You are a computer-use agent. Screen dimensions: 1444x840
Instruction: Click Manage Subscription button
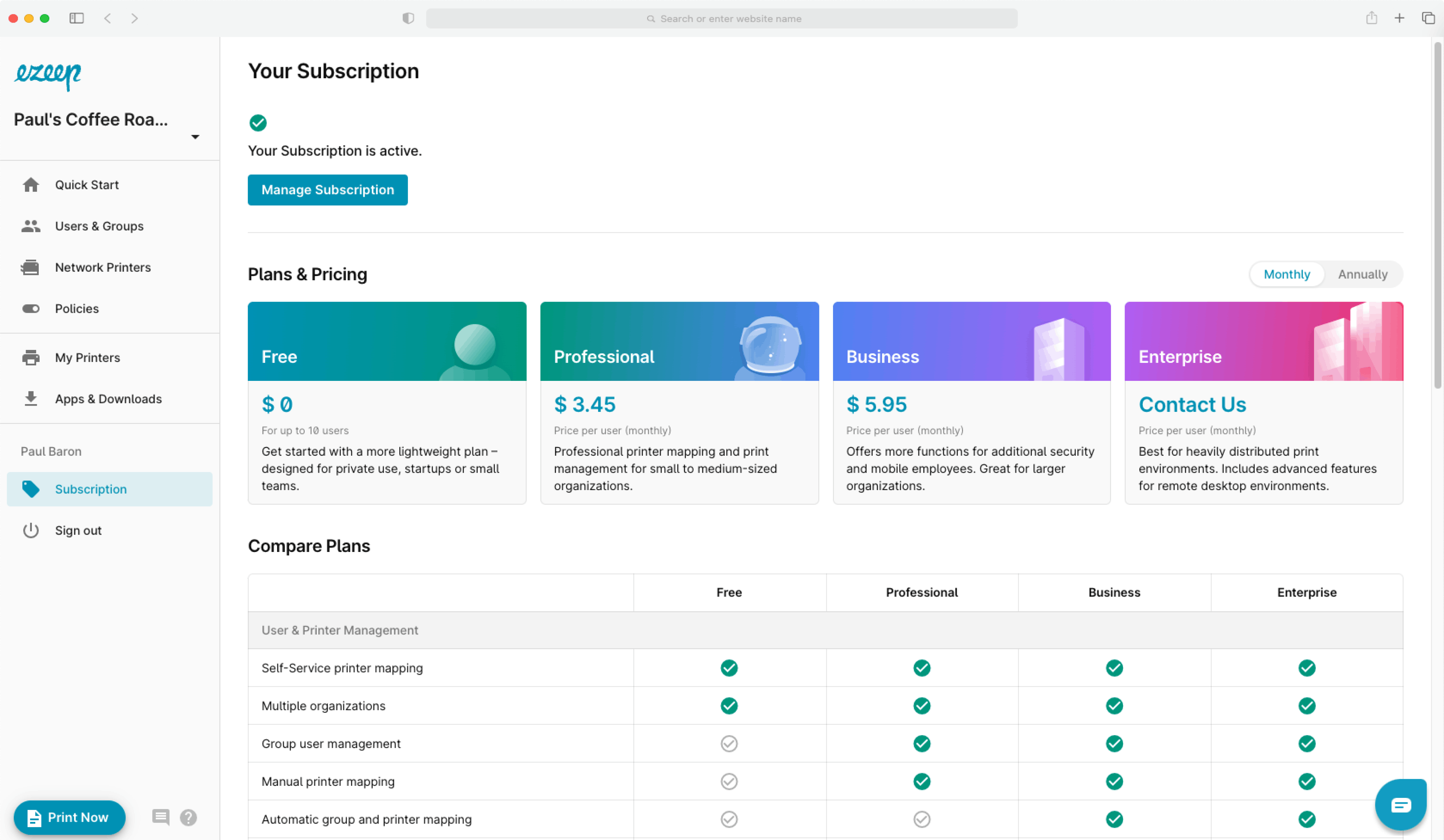tap(327, 190)
